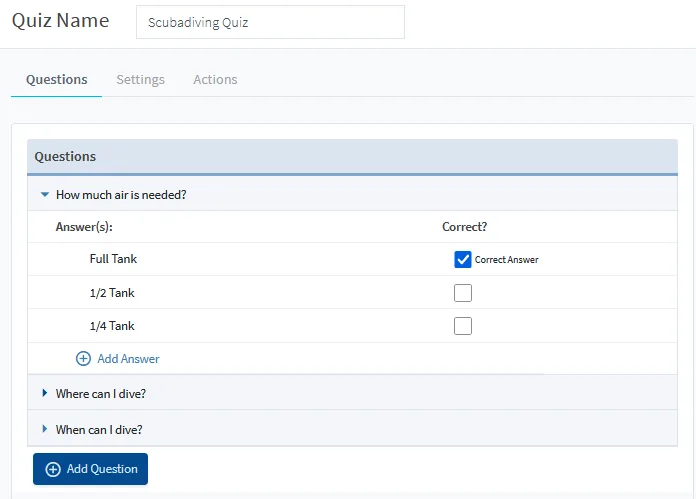Click the 'How much air is needed?' title

(x=121, y=195)
